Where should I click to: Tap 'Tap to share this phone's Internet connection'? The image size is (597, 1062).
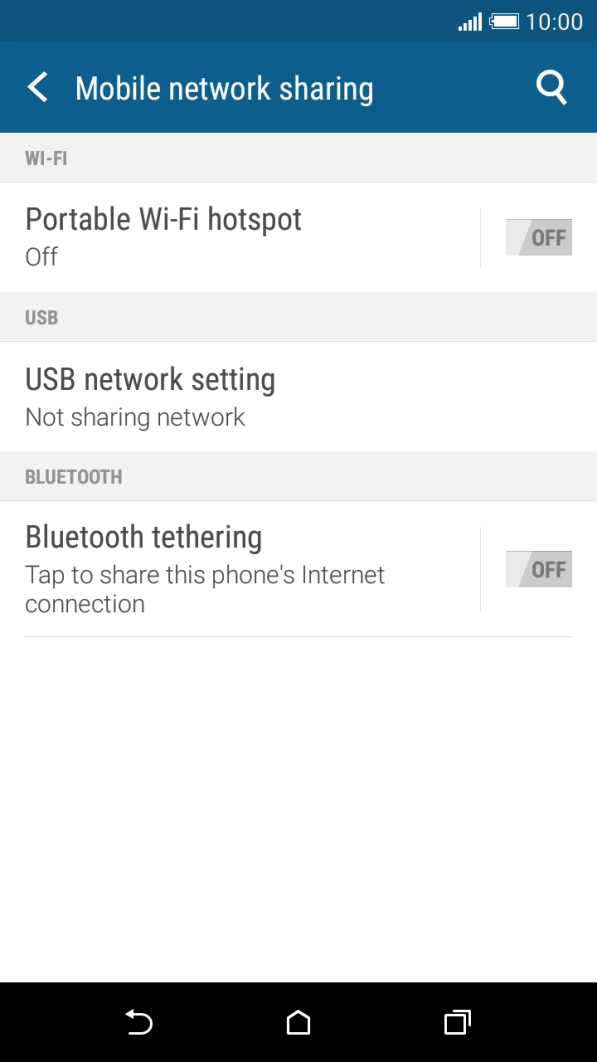(x=204, y=588)
